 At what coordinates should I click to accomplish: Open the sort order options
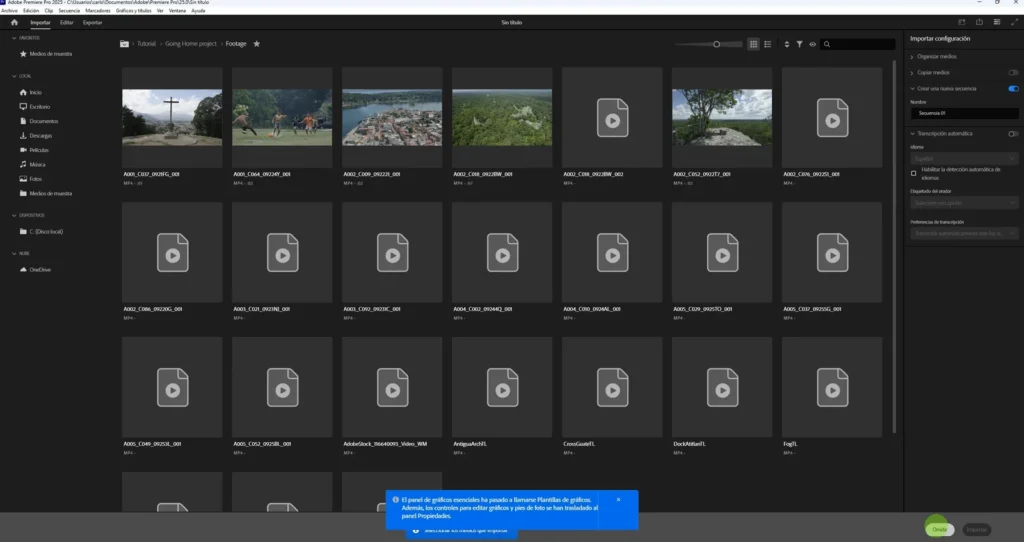coord(786,44)
